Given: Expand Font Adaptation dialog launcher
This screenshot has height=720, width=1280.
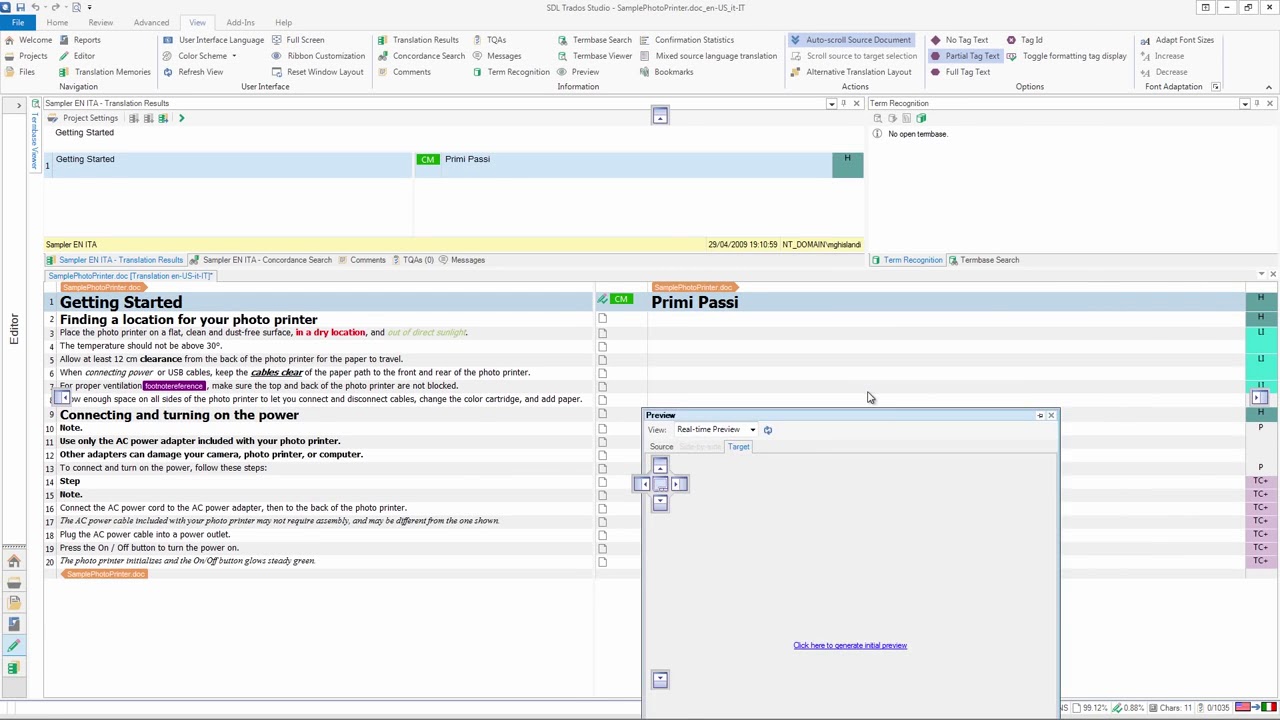Looking at the screenshot, I should pos(1215,87).
